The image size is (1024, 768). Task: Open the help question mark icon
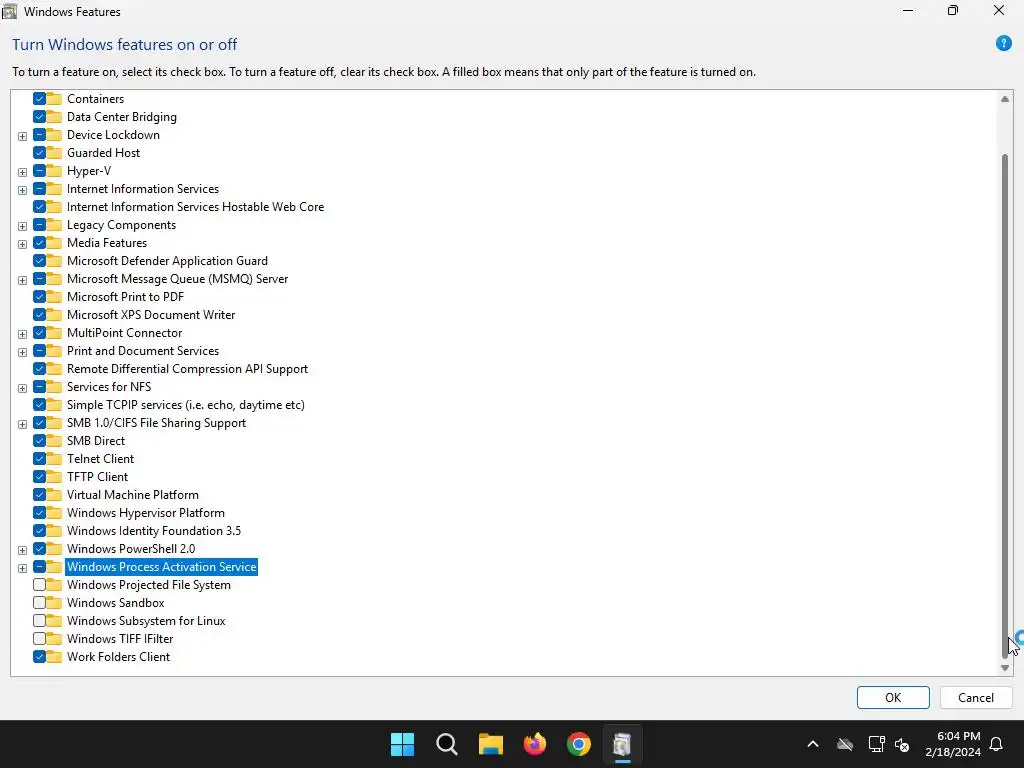pyautogui.click(x=1003, y=44)
